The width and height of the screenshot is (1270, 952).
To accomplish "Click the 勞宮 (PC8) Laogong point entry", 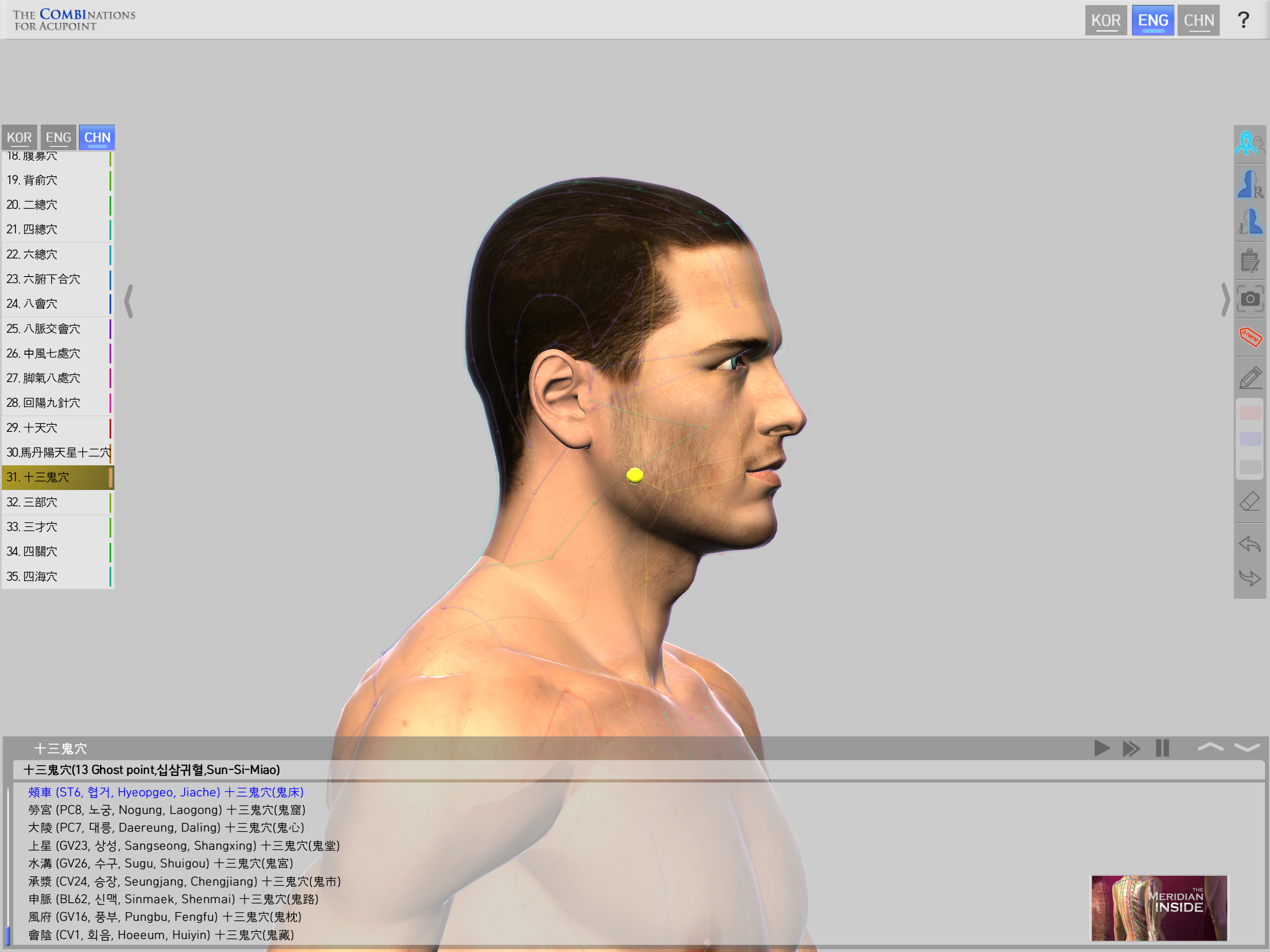I will [166, 810].
